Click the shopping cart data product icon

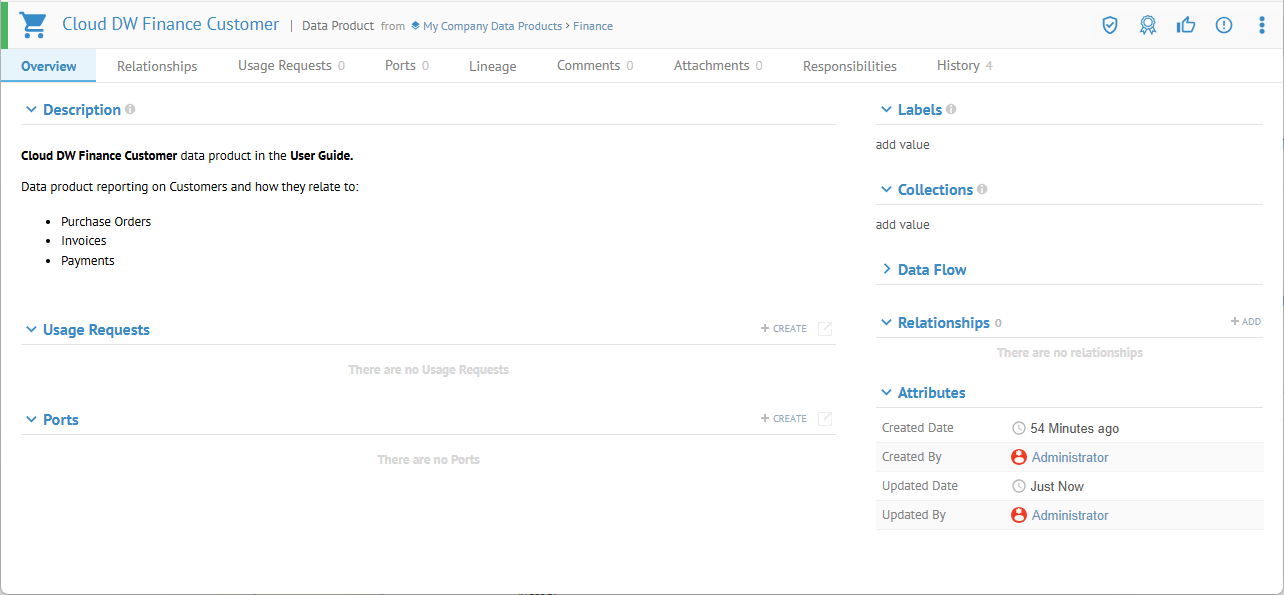34,25
